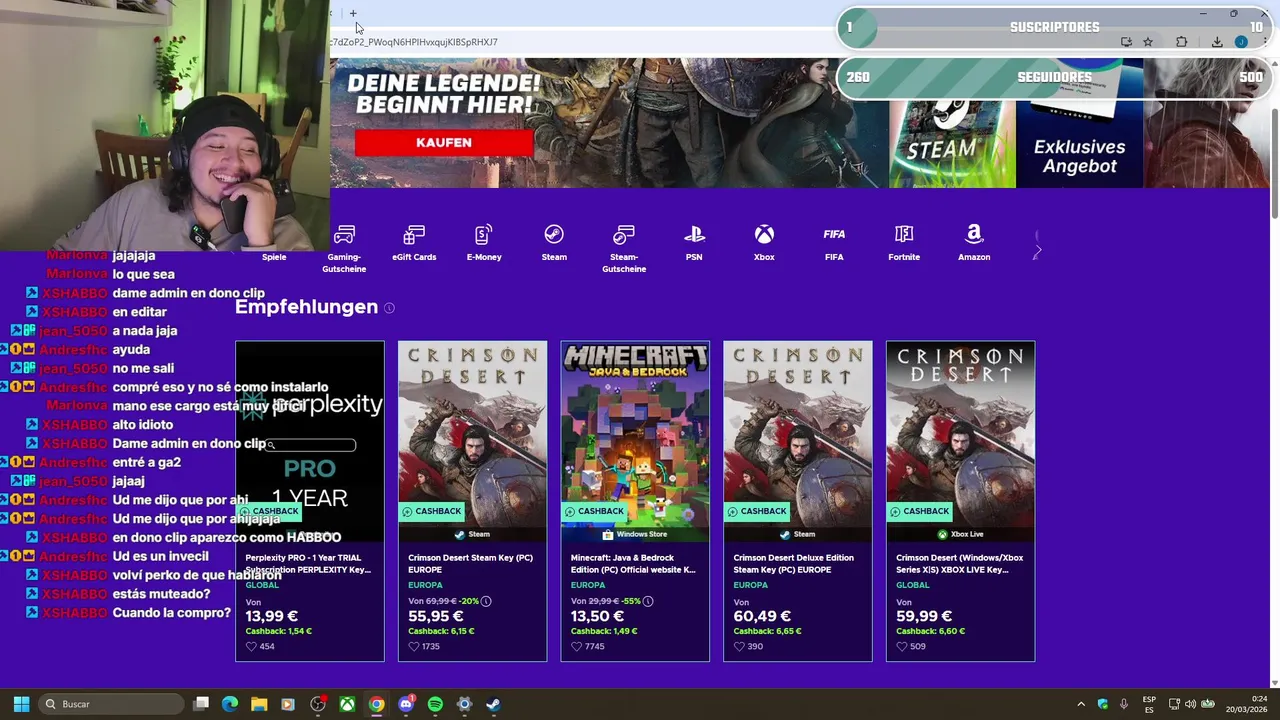Open Spotify from the taskbar
Image resolution: width=1280 pixels, height=720 pixels.
(435, 704)
